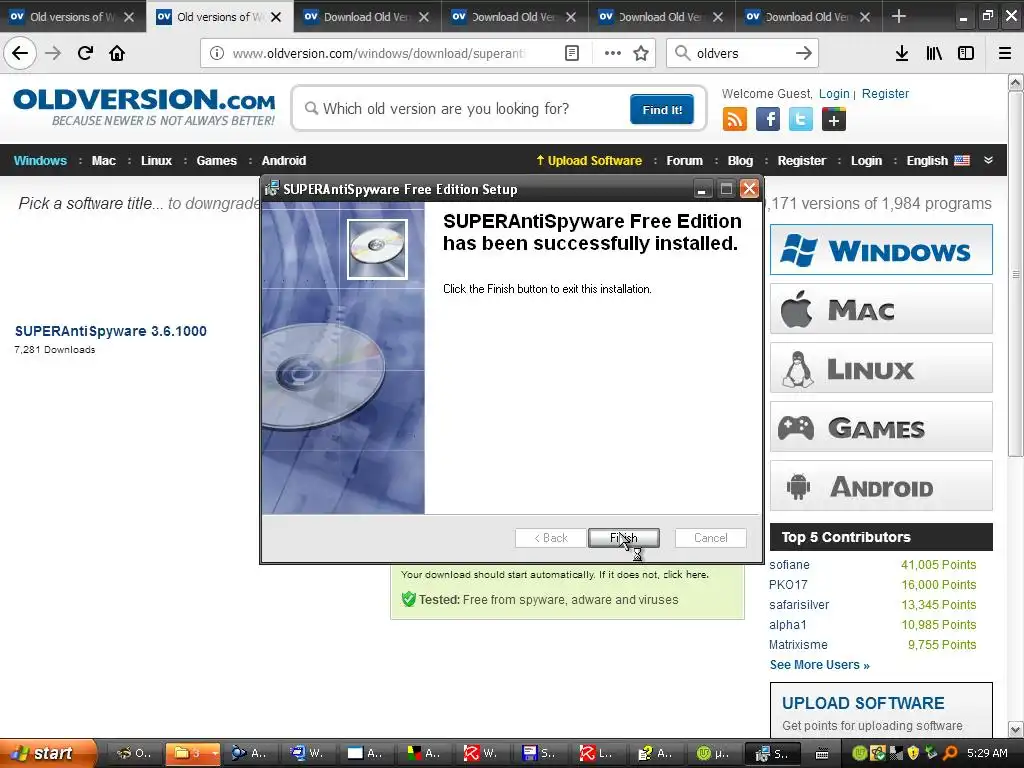Submit browser search with arrow icon
Viewport: 1024px width, 768px height.
click(803, 53)
